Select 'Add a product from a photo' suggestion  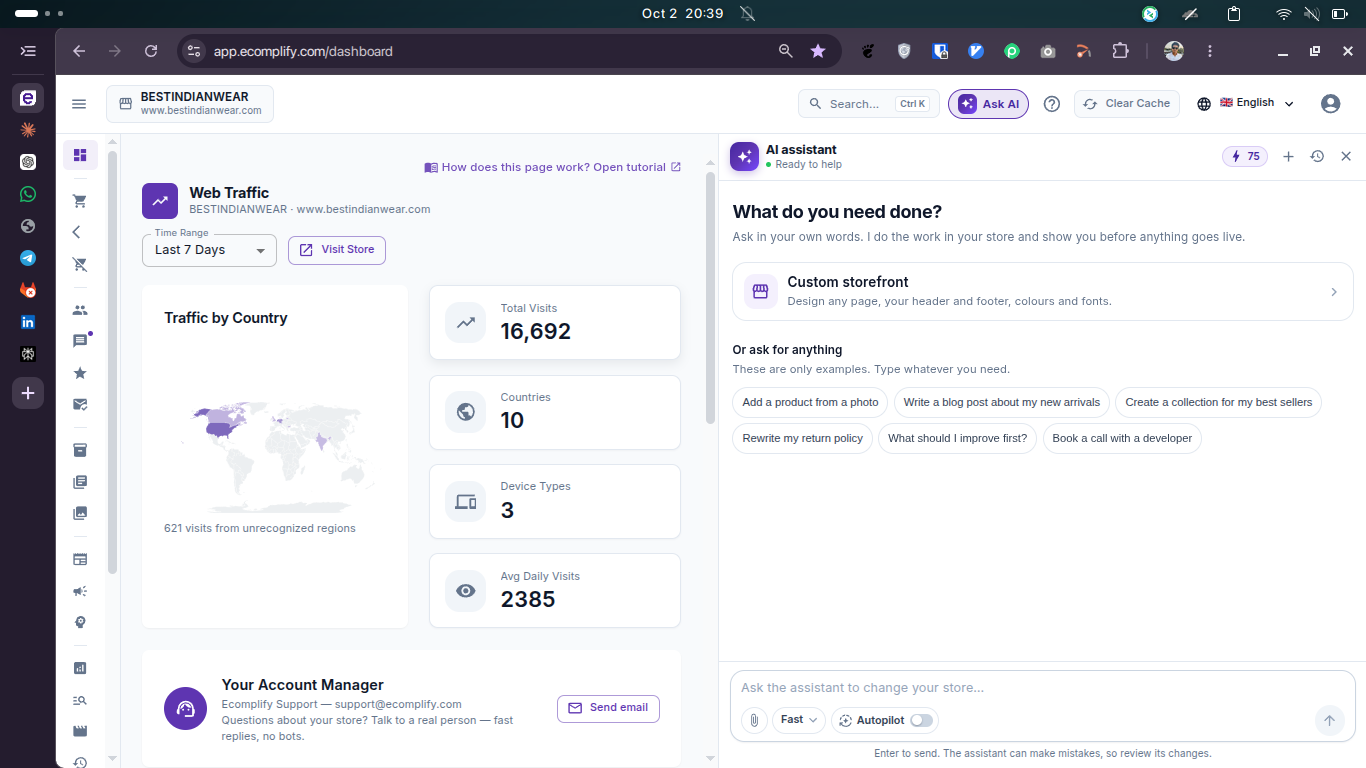pos(810,402)
